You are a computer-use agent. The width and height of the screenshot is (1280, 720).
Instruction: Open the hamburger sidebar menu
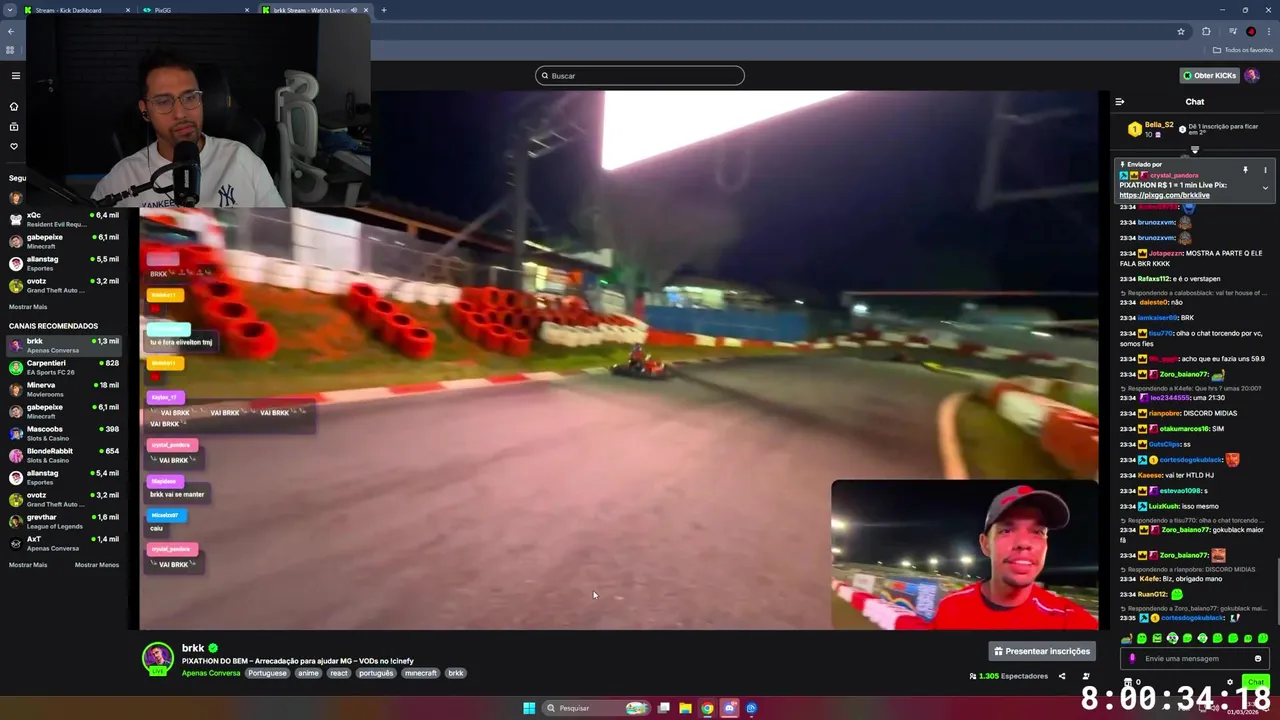(15, 76)
